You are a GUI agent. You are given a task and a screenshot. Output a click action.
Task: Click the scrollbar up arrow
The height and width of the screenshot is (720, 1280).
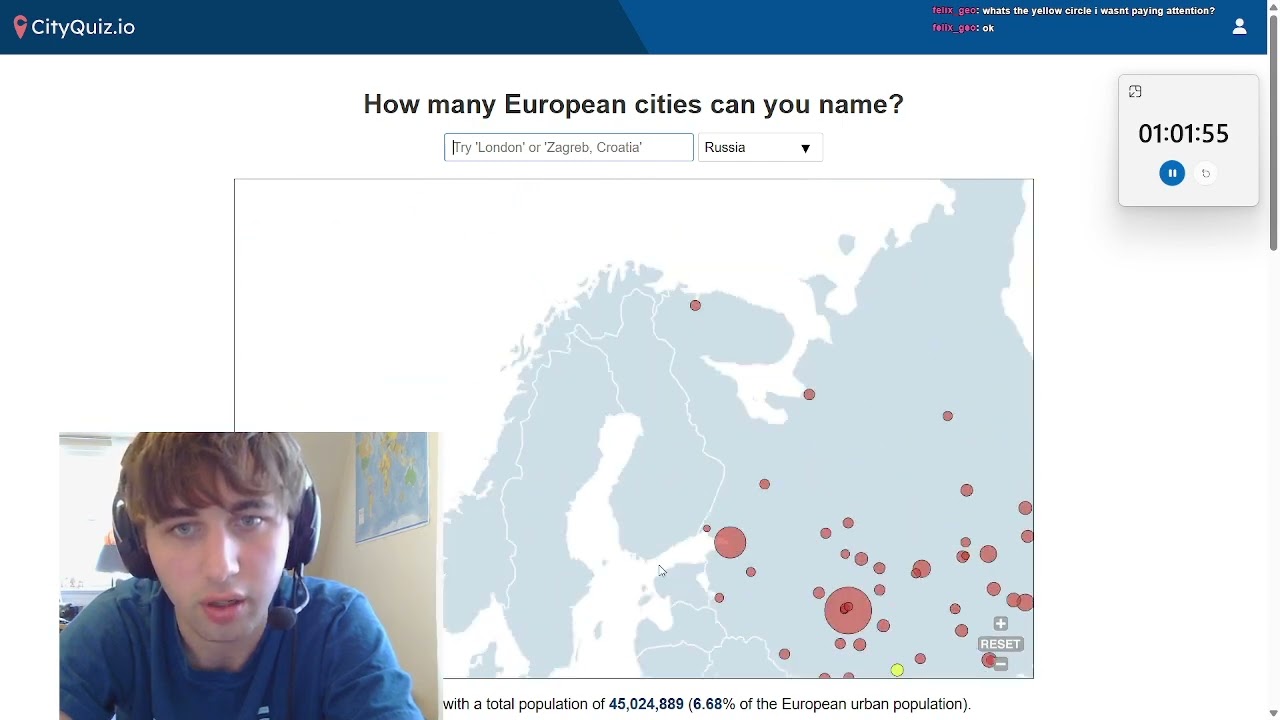click(x=1273, y=7)
